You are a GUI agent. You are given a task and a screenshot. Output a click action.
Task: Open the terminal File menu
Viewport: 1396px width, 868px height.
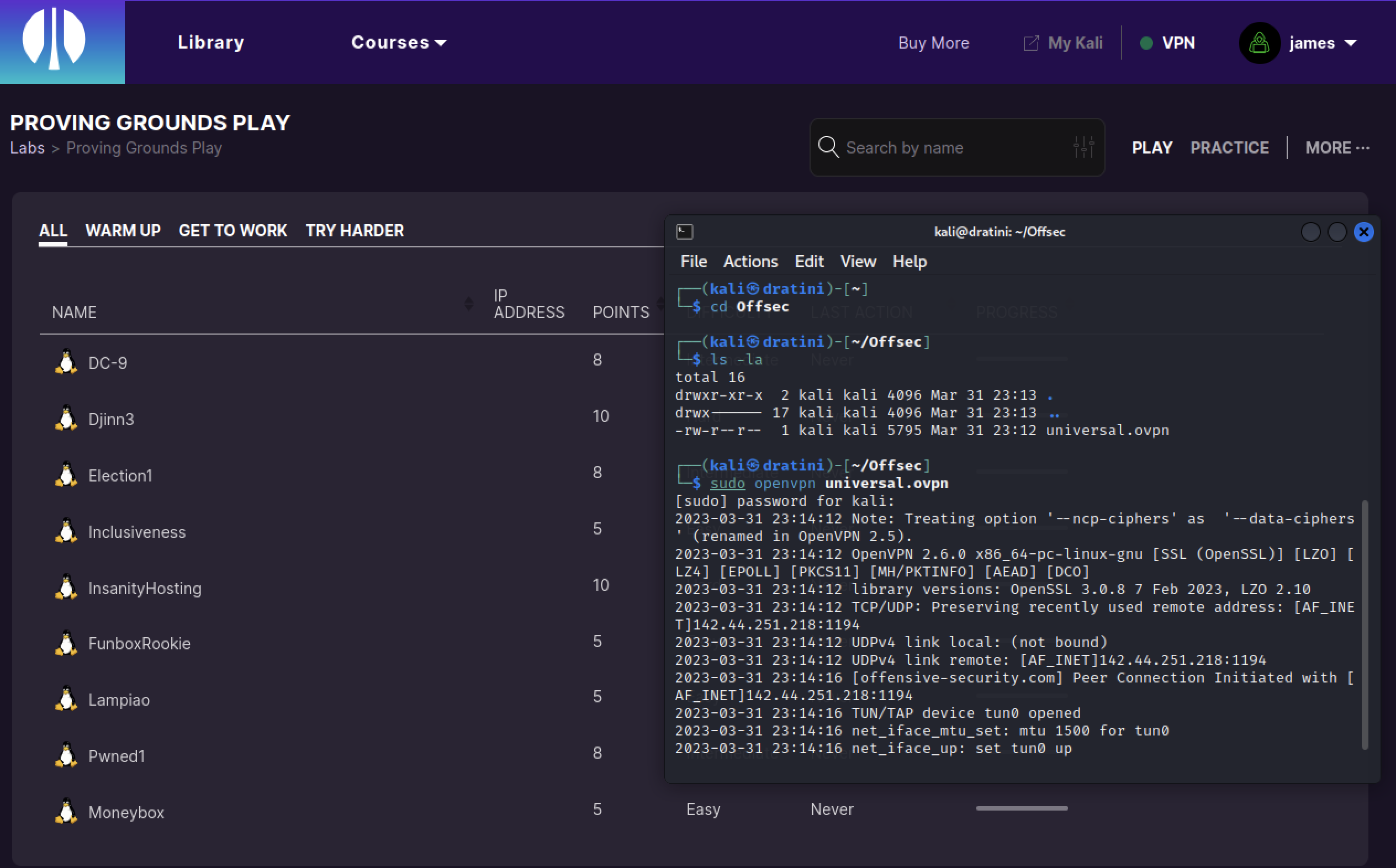694,262
